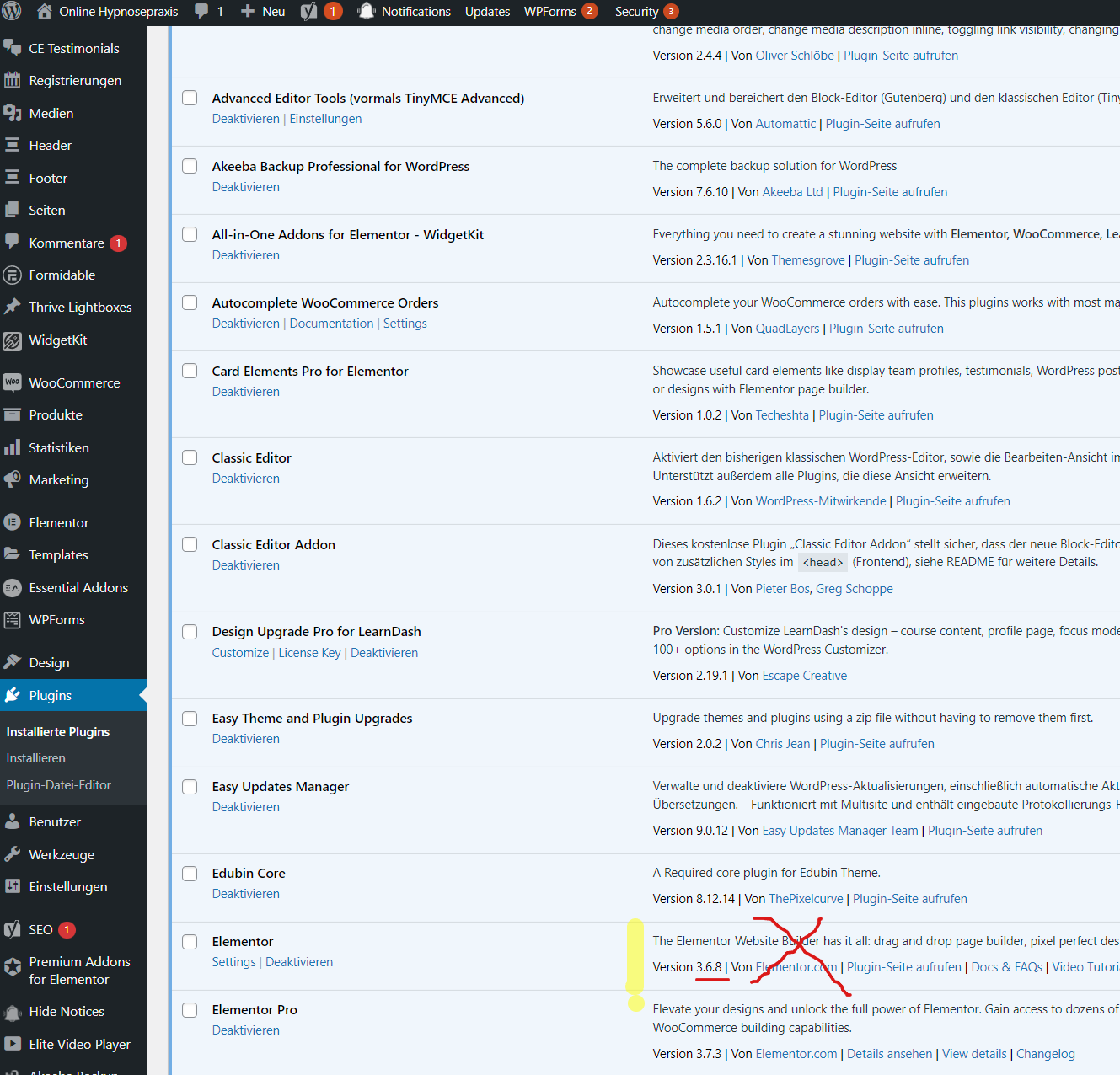This screenshot has width=1120, height=1075.
Task: Tick the Autocomplete WooCommerce Orders checkbox
Action: (190, 302)
